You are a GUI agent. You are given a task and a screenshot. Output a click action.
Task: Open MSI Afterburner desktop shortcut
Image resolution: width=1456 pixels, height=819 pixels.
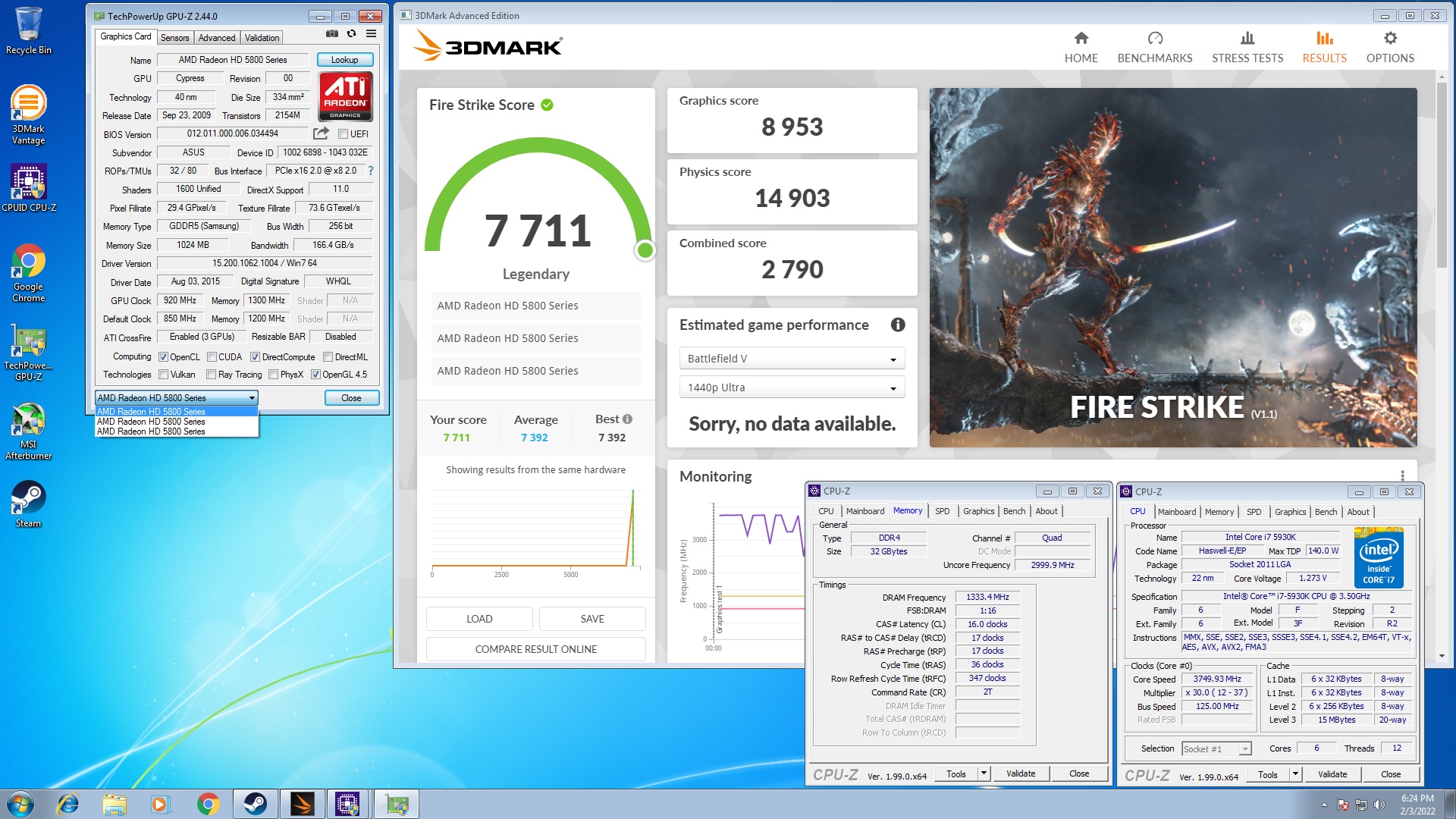point(28,431)
